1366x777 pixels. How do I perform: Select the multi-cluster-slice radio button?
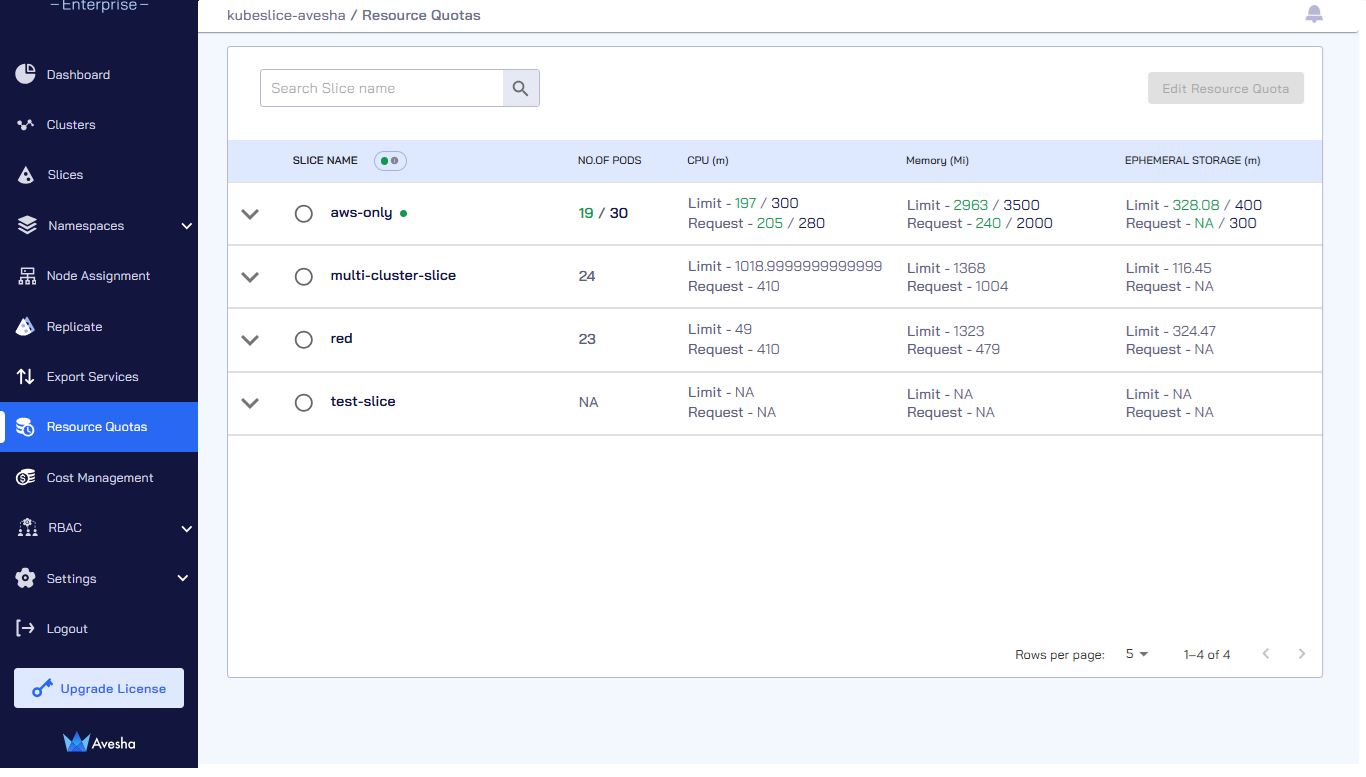pyautogui.click(x=304, y=277)
